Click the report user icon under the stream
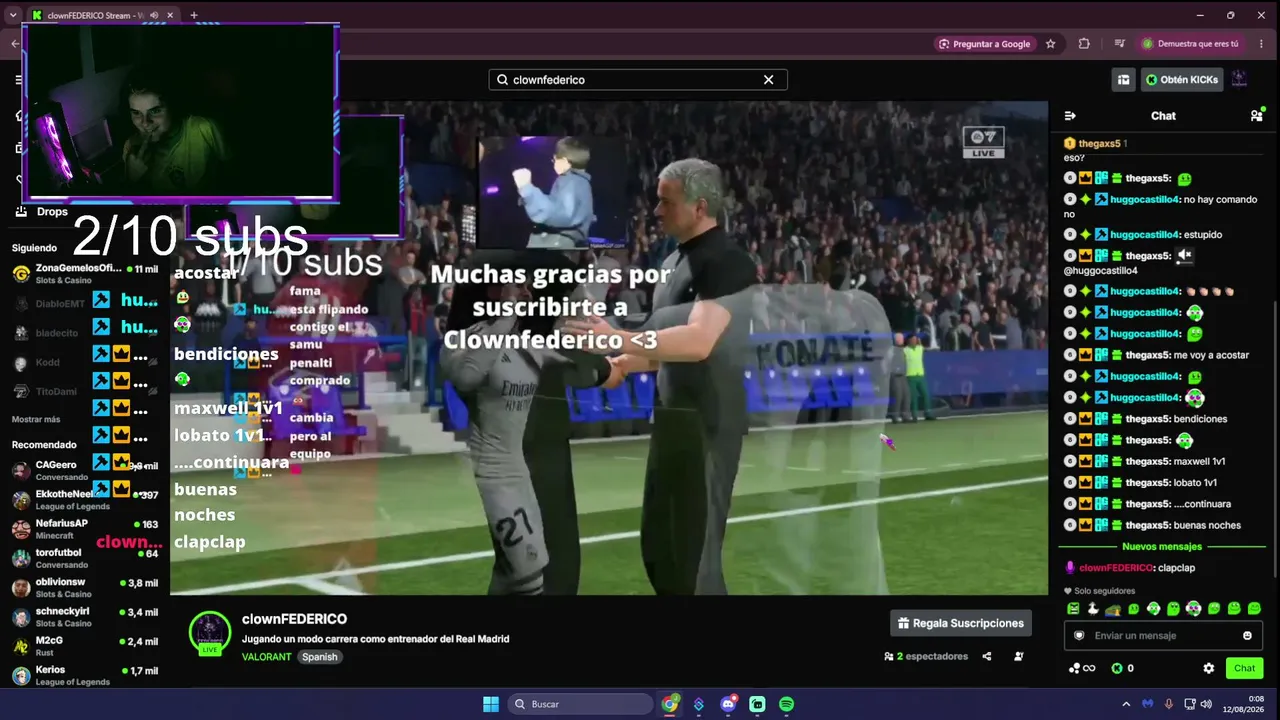 pos(1019,656)
